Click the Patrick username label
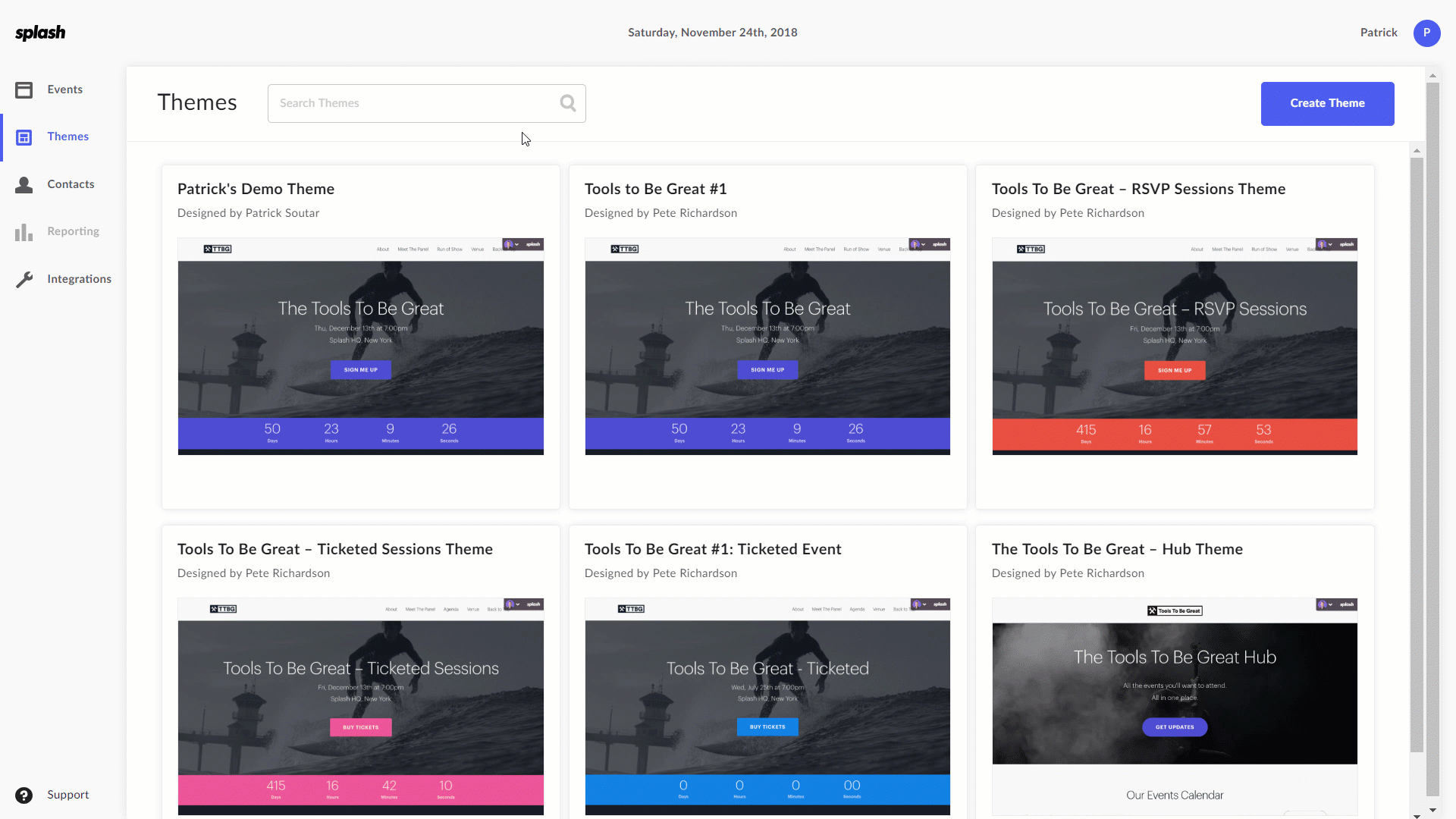The width and height of the screenshot is (1456, 819). [1378, 33]
